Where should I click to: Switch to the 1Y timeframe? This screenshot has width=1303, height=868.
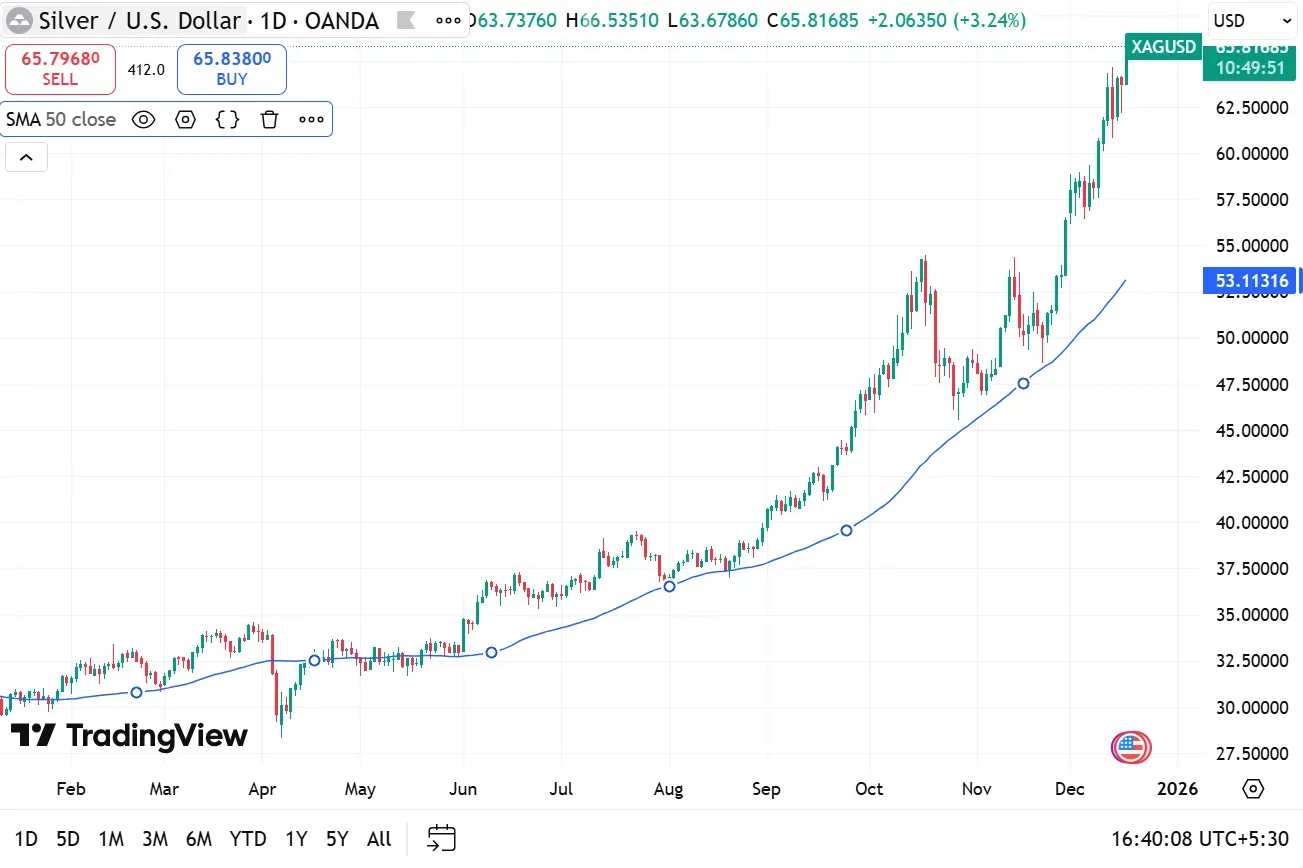coord(295,839)
